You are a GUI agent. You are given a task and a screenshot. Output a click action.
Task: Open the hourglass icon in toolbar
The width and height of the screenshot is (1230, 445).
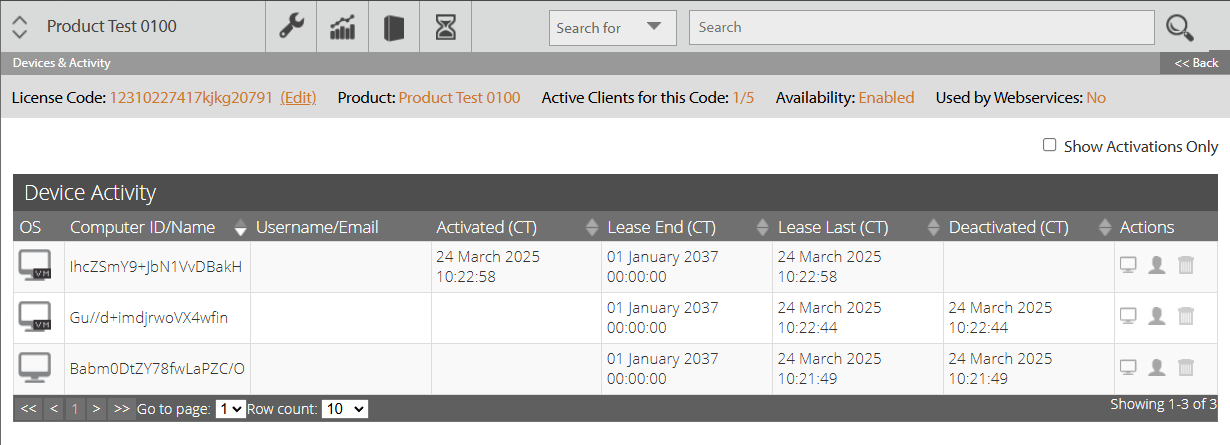446,27
